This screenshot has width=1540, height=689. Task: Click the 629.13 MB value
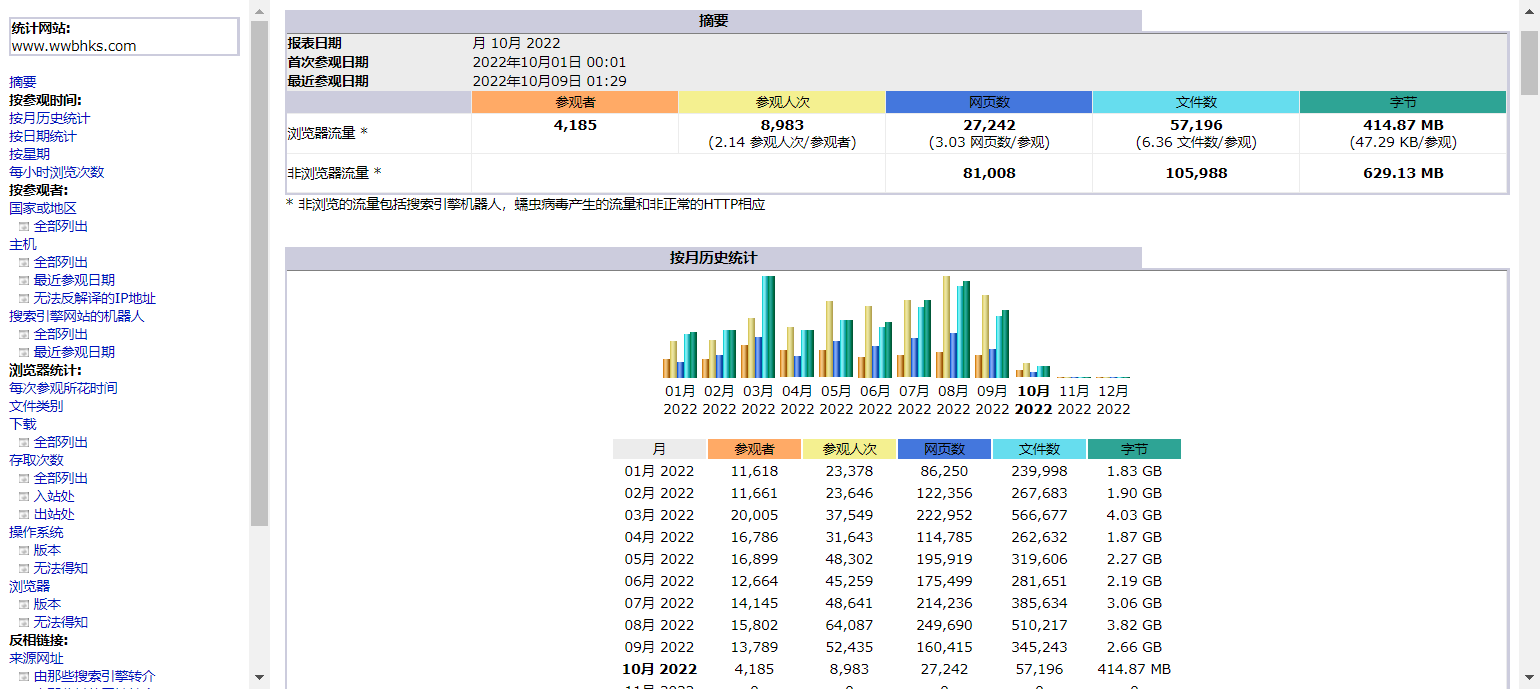[1403, 173]
